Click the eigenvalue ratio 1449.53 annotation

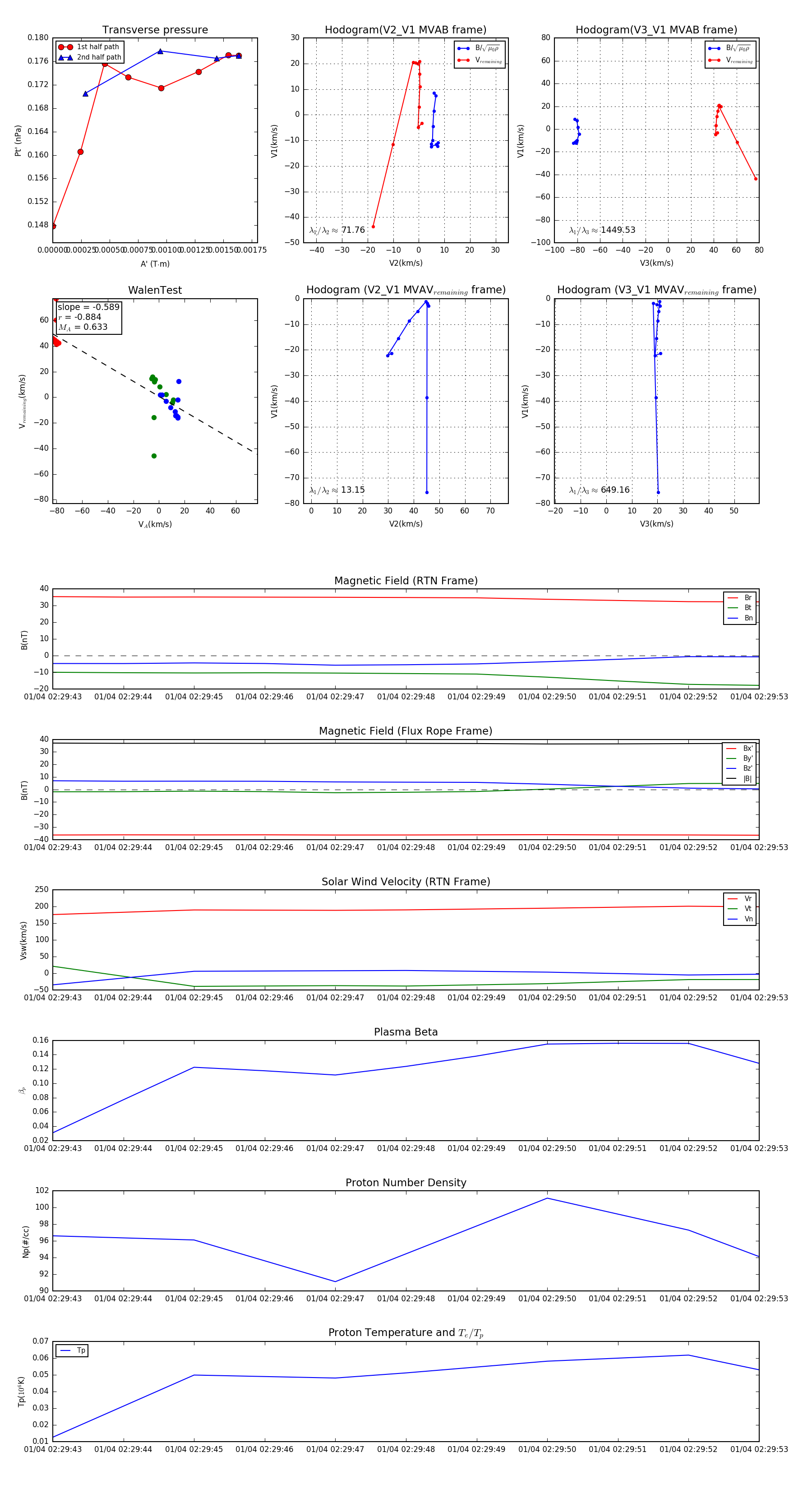[x=602, y=230]
